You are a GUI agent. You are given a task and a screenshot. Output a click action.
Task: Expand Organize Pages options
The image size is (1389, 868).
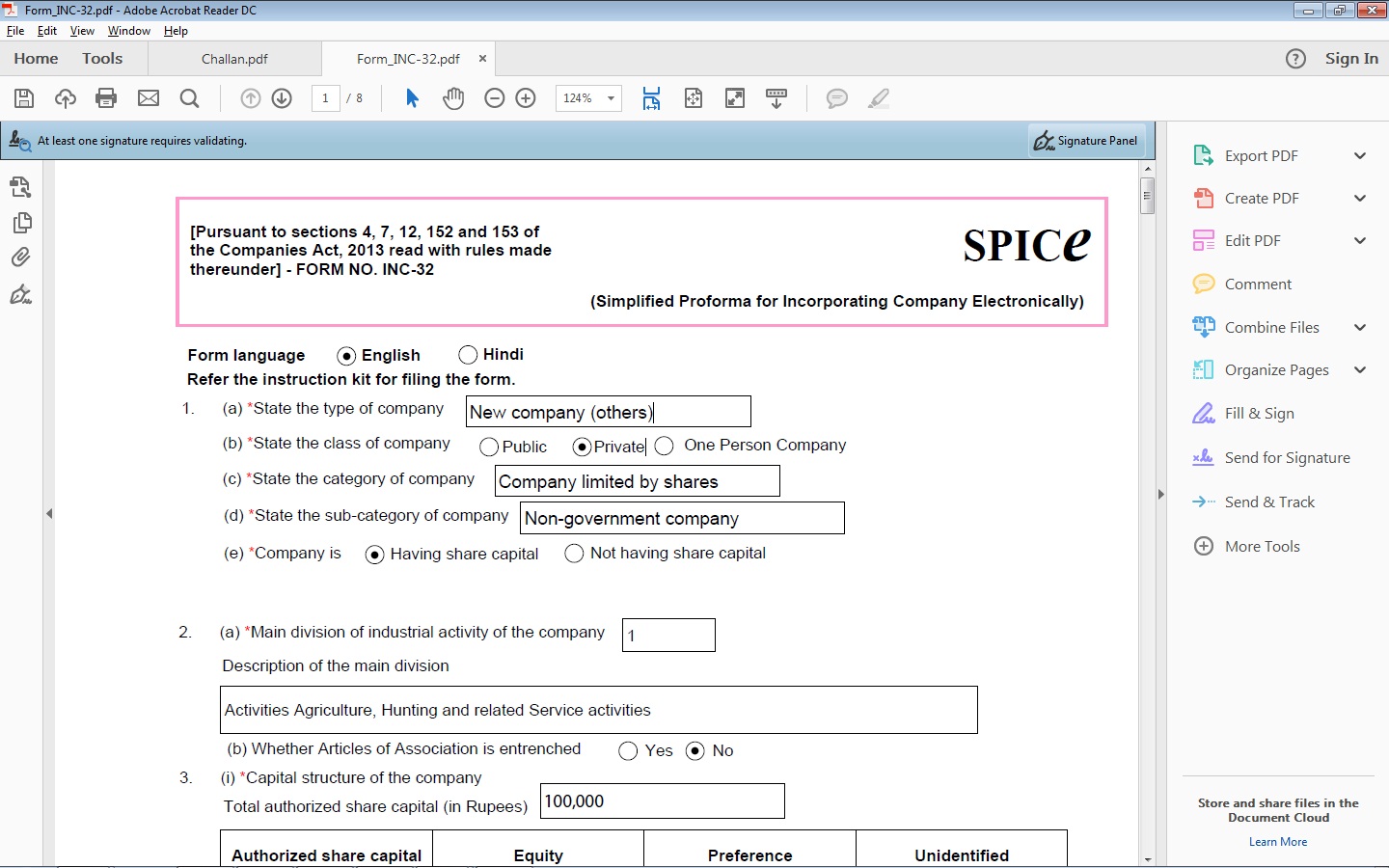tap(1360, 370)
